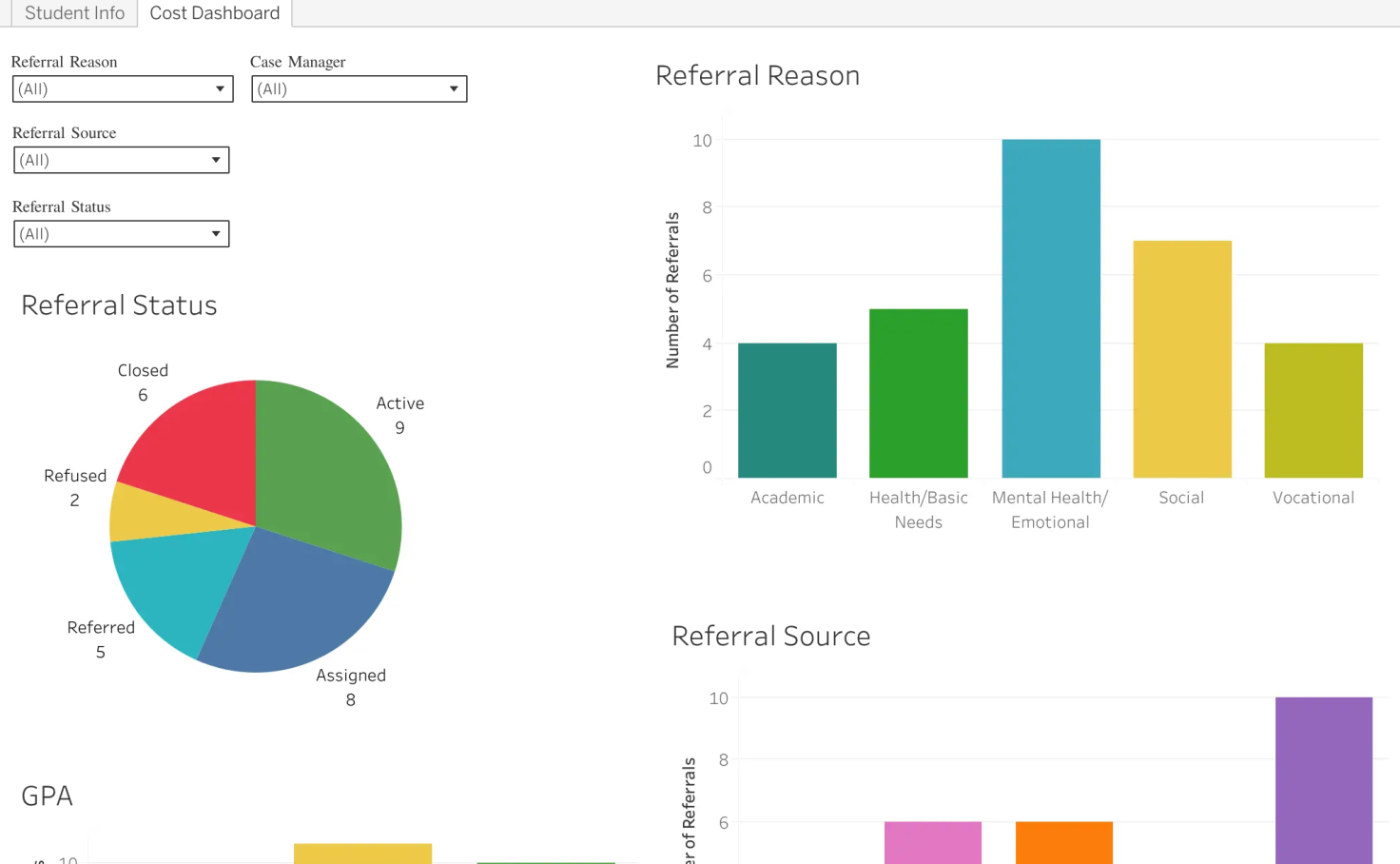Click the 'Vocational' axis label

[1313, 498]
